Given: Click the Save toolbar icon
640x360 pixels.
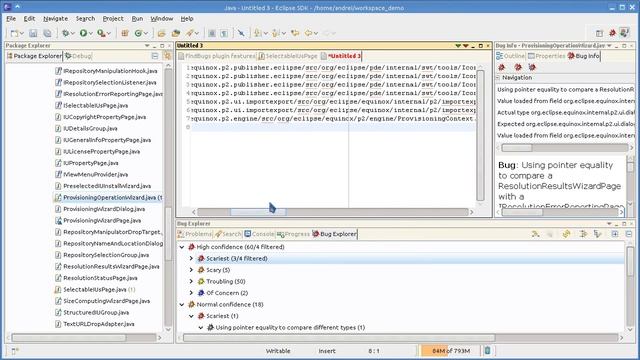Looking at the screenshot, I should (x=33, y=33).
